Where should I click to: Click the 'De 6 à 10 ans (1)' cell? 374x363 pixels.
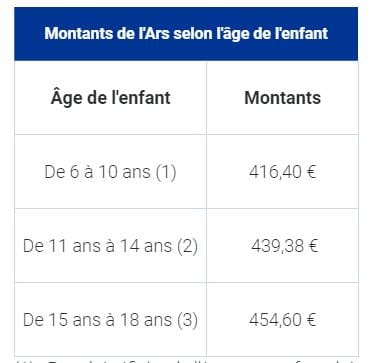(110, 172)
